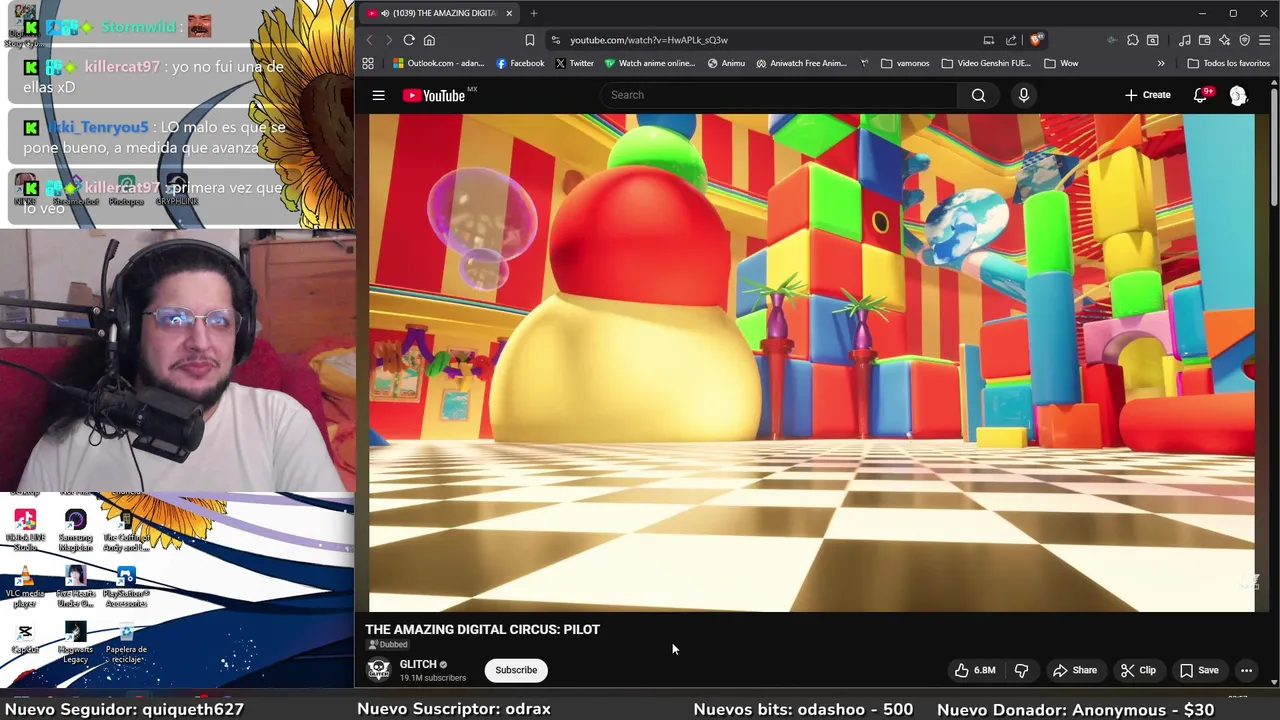Expand the vamonos bookmark folder
This screenshot has height=720, width=1280.
point(905,63)
